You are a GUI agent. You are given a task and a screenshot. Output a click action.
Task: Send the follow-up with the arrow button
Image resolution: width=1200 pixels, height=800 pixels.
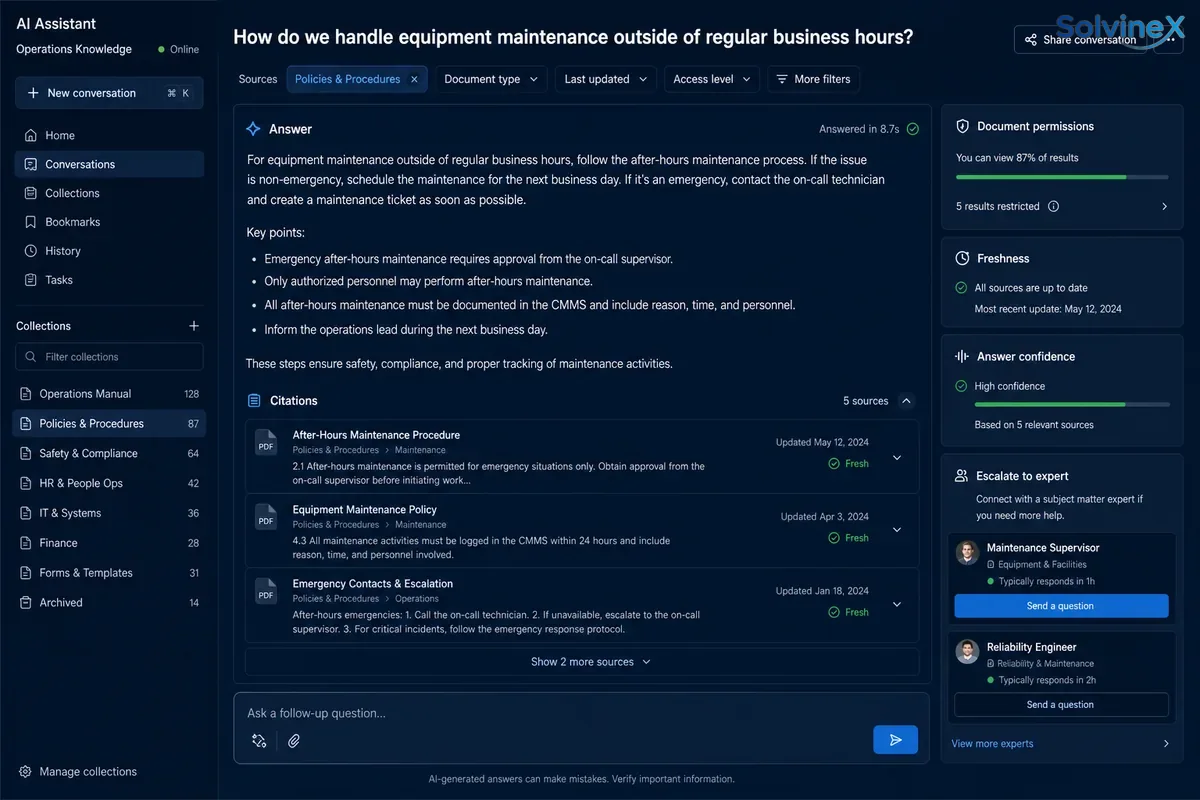point(895,740)
